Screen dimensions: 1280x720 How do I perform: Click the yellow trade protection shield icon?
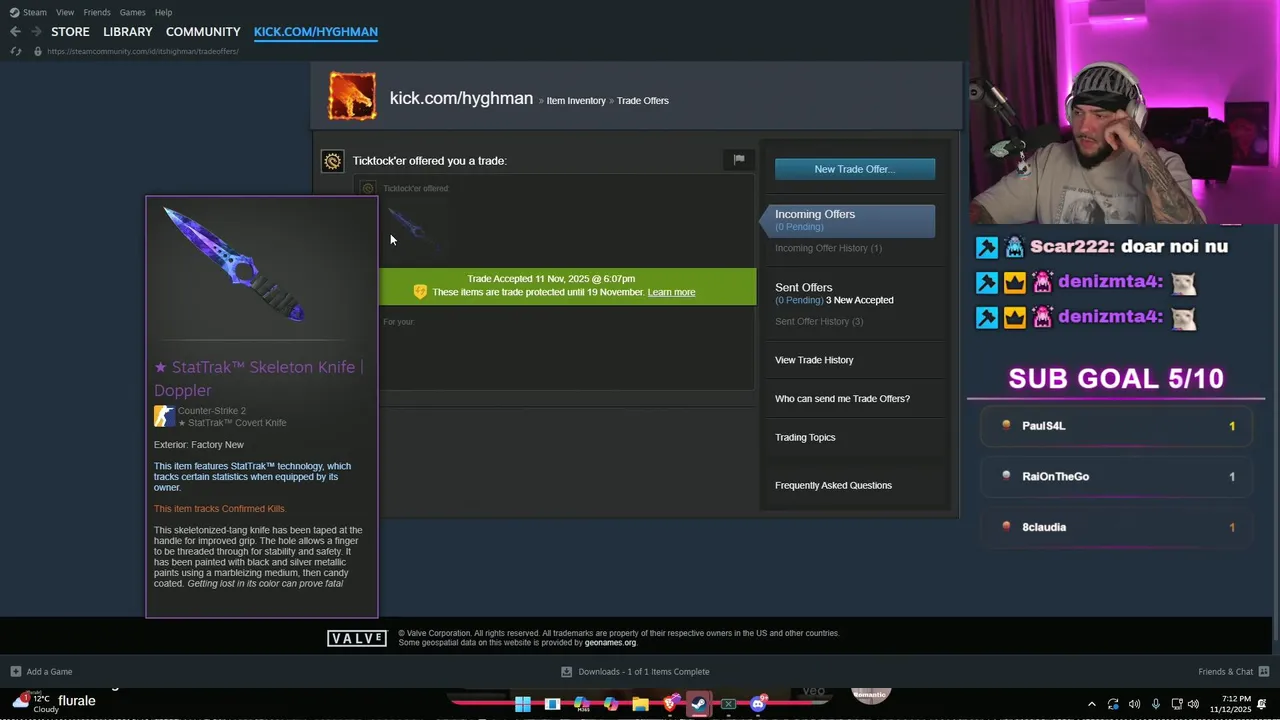point(420,291)
